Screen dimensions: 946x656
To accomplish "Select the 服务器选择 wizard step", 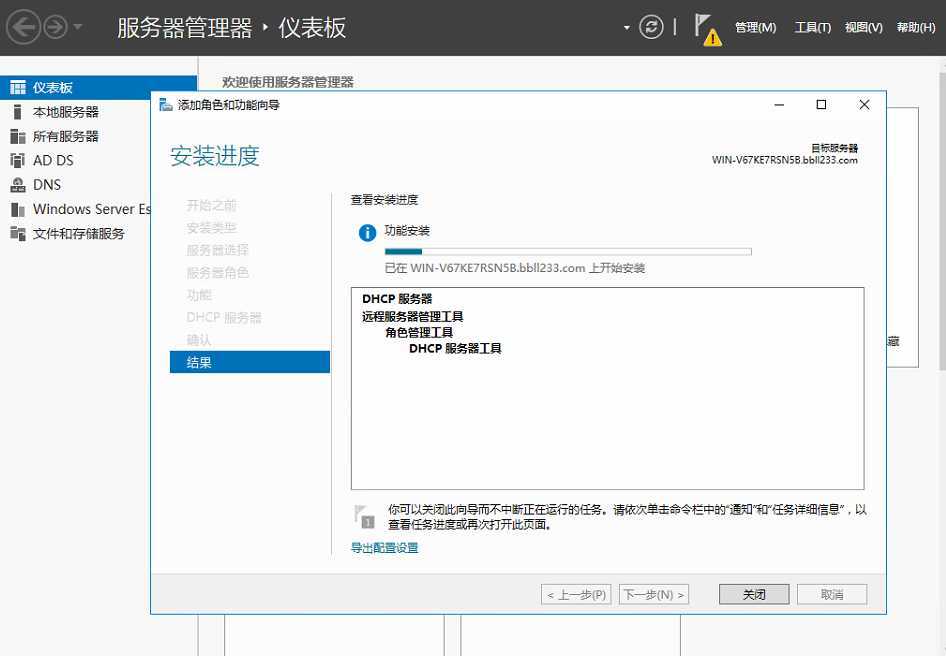I will click(x=217, y=250).
